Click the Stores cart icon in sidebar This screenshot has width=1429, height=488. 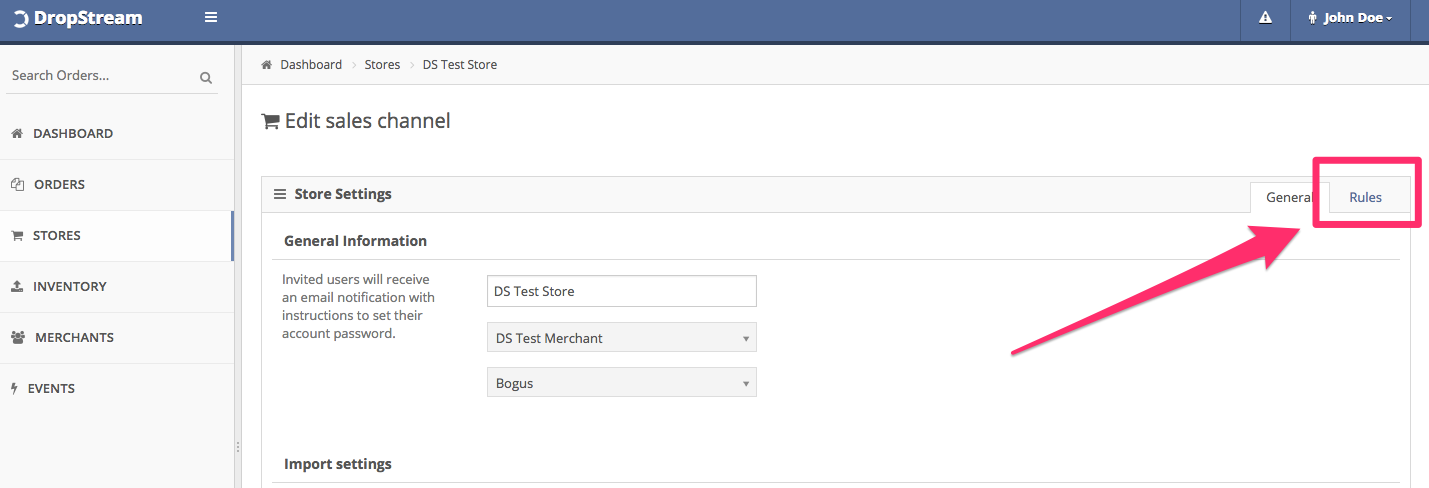tap(16, 236)
